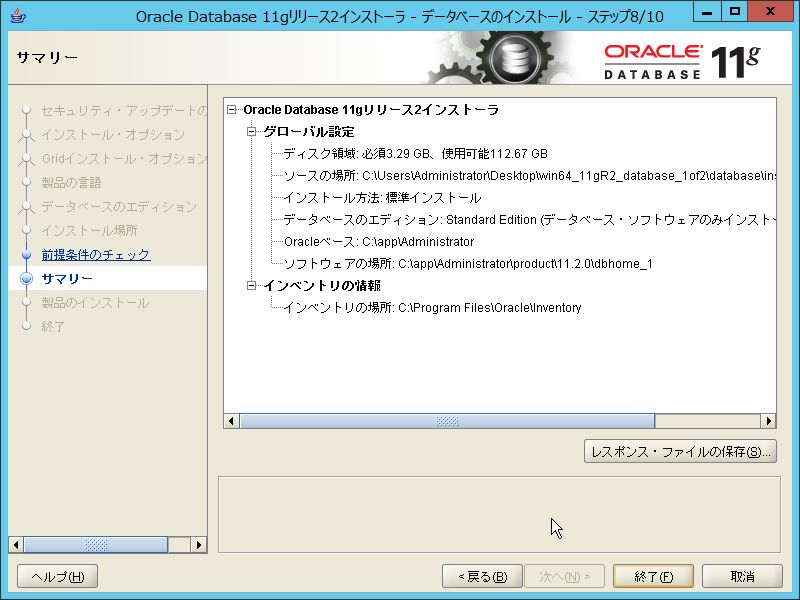Click the 終了 finish button
The height and width of the screenshot is (600, 800).
click(x=653, y=577)
